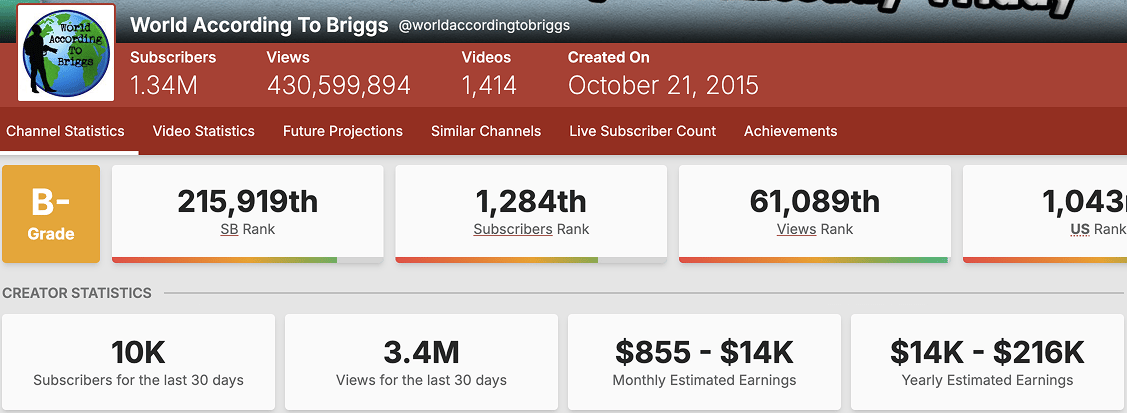
Task: Click the Views Rank gradient progress bar
Action: point(814,260)
